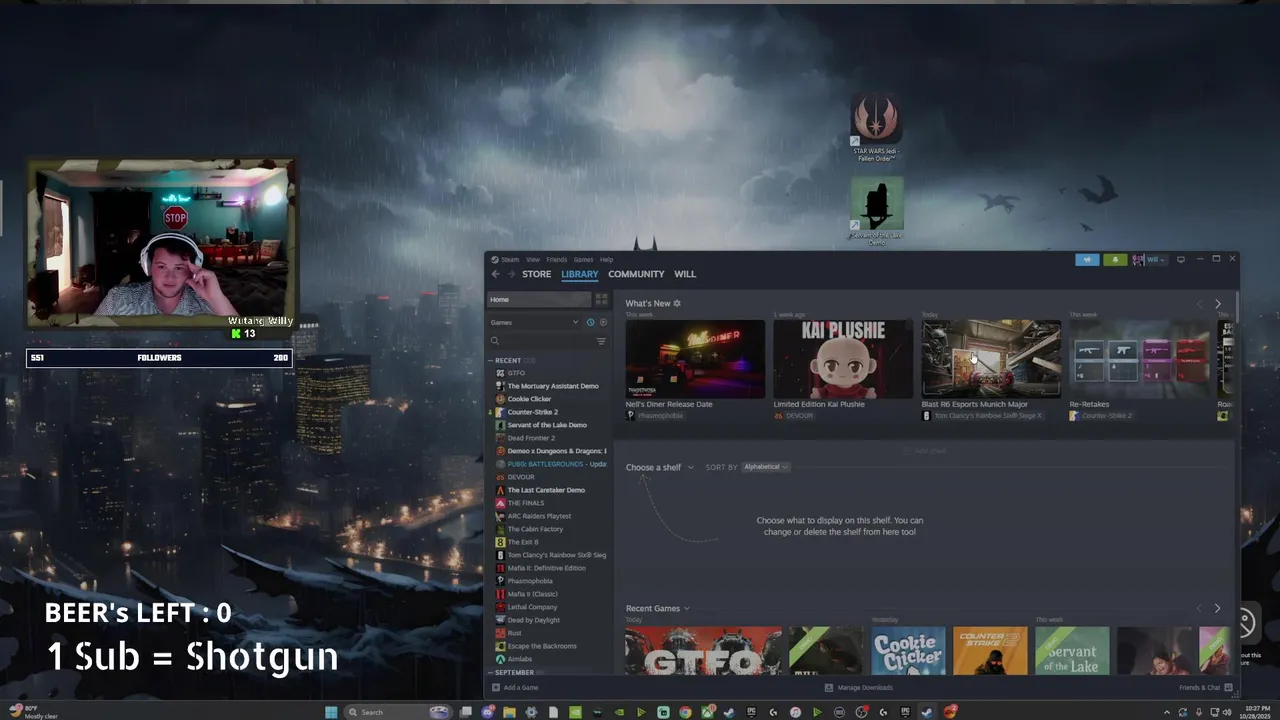Open Manage Downloads
This screenshot has height=720, width=1280.
(x=858, y=688)
